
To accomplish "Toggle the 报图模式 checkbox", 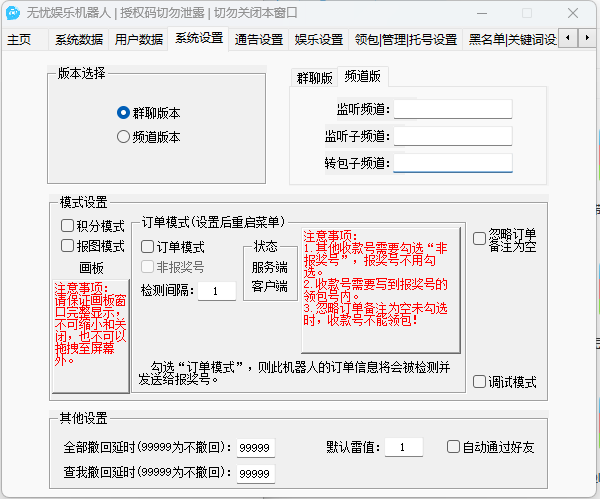I will [x=68, y=246].
